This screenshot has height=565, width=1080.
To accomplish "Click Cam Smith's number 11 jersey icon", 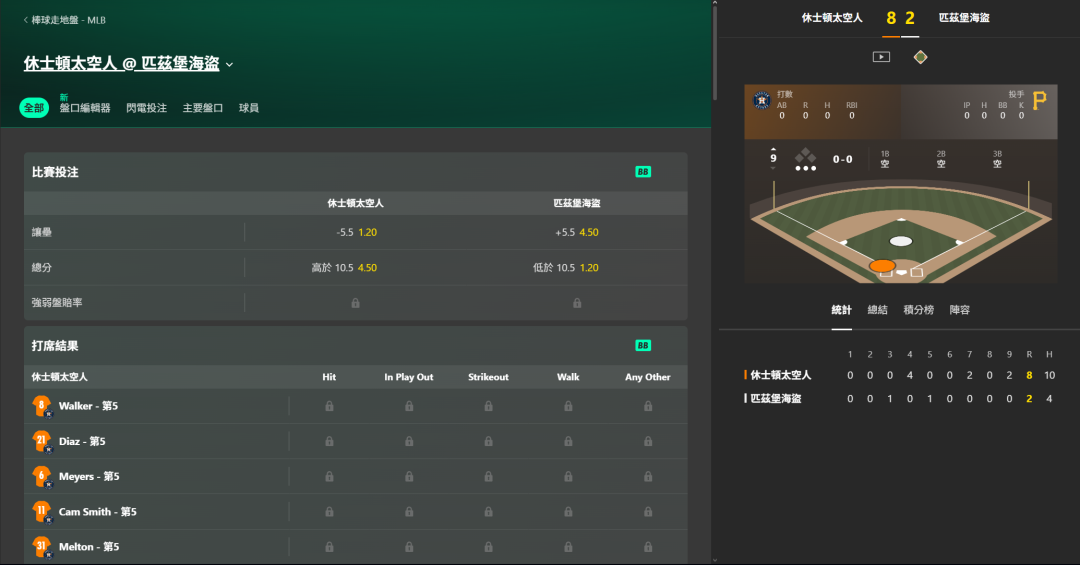I will 42,512.
